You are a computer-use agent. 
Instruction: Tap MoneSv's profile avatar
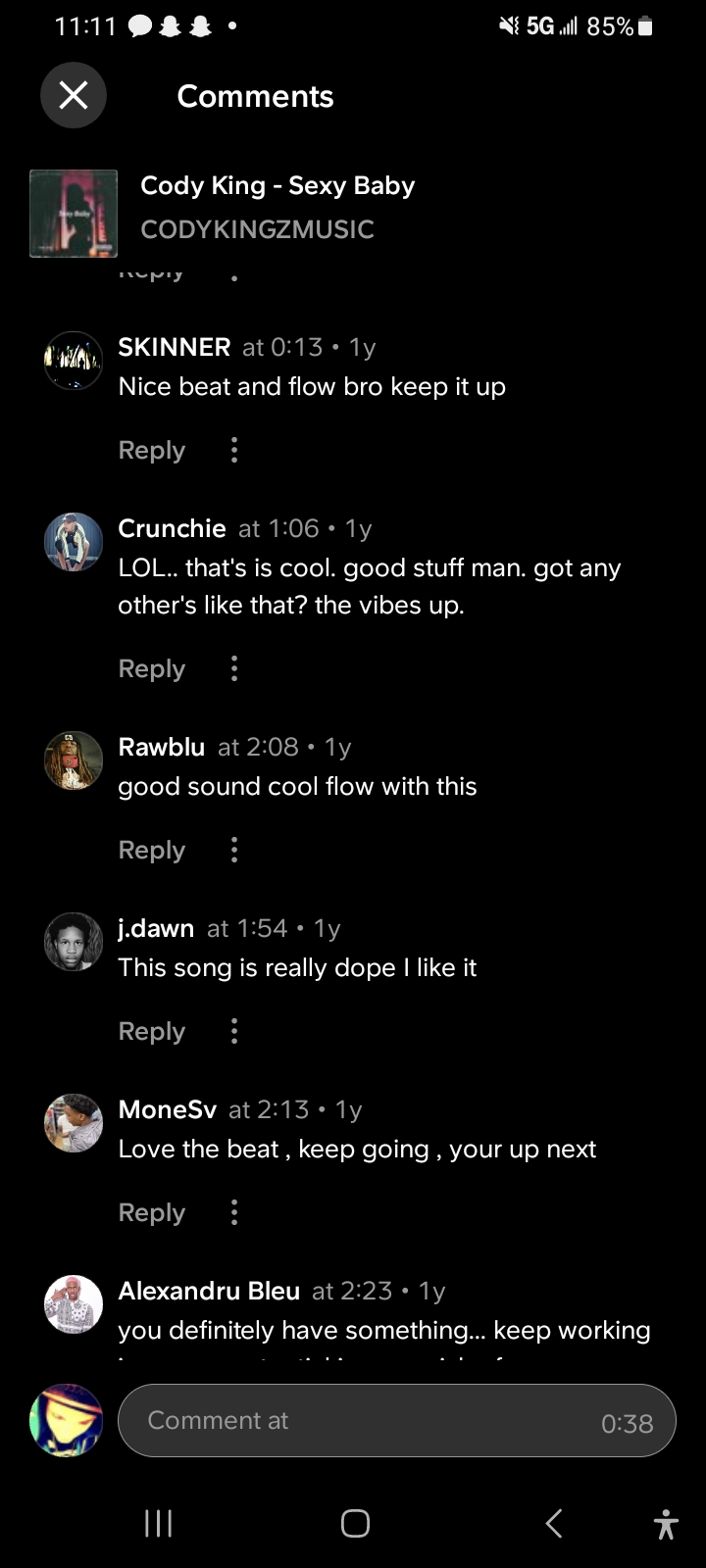coord(74,1122)
